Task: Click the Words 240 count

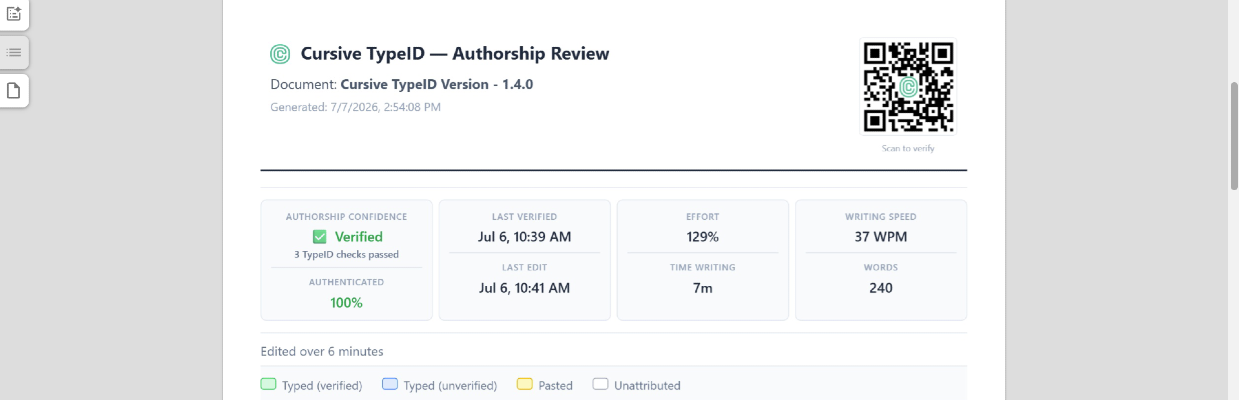Action: pos(881,288)
